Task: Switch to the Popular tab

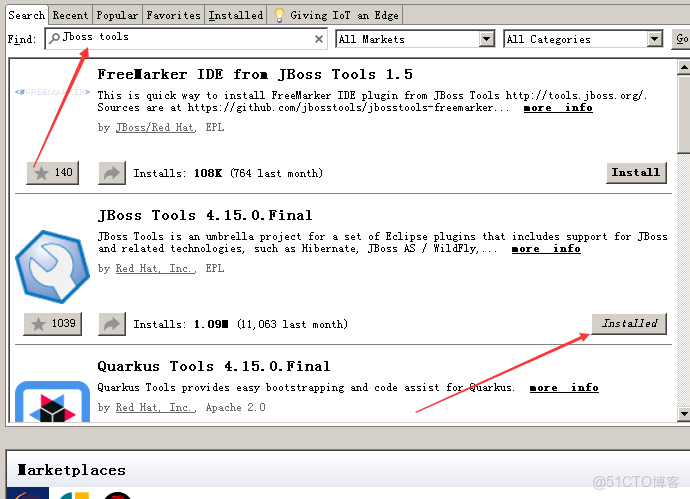Action: click(117, 15)
